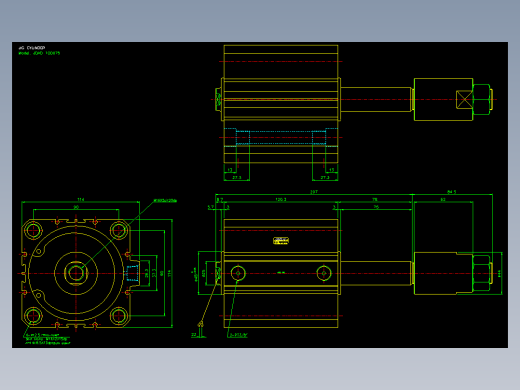Click the green hex nut in side view
The height and width of the screenshot is (390, 520).
(482, 273)
